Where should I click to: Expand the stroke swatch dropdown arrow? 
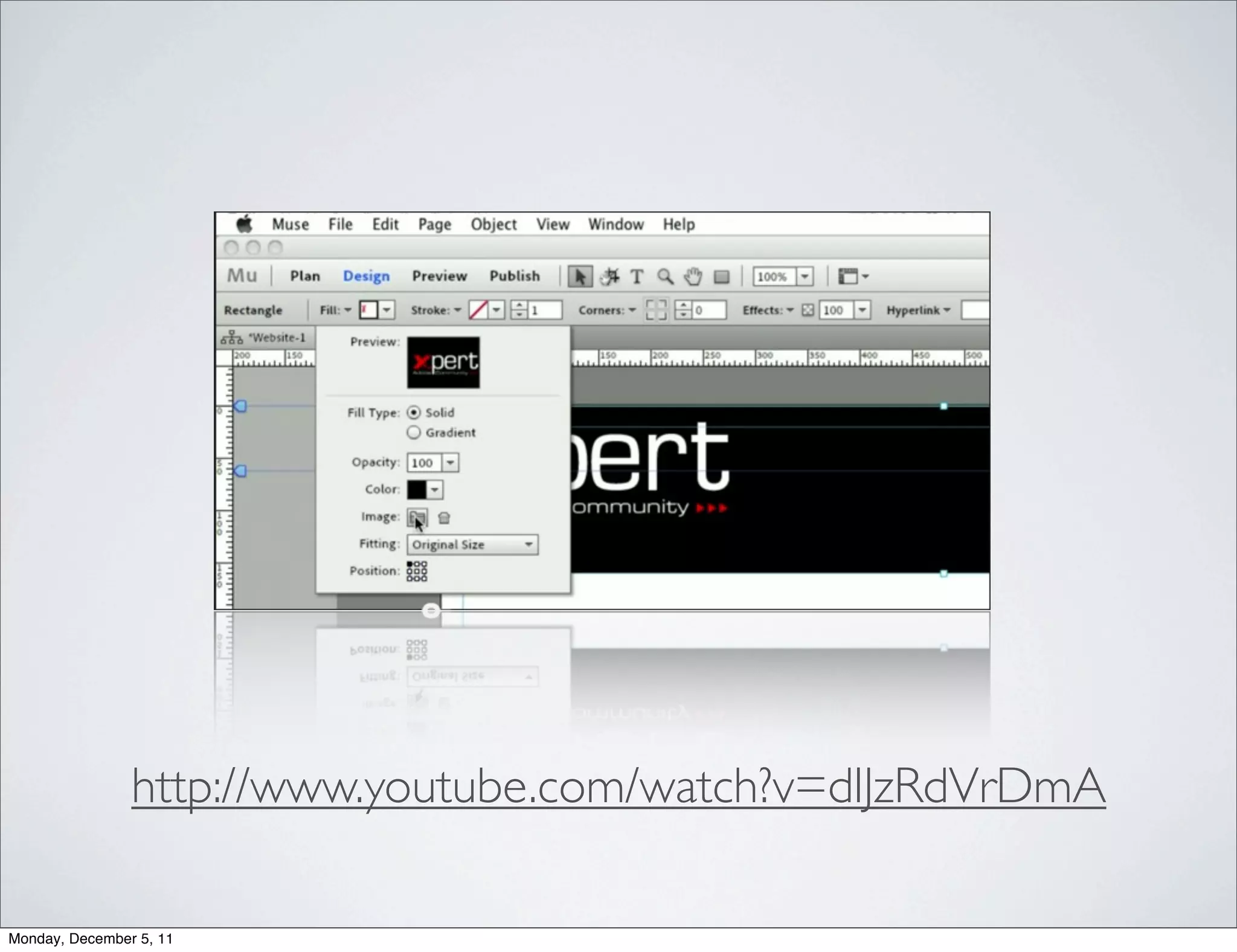tap(496, 310)
